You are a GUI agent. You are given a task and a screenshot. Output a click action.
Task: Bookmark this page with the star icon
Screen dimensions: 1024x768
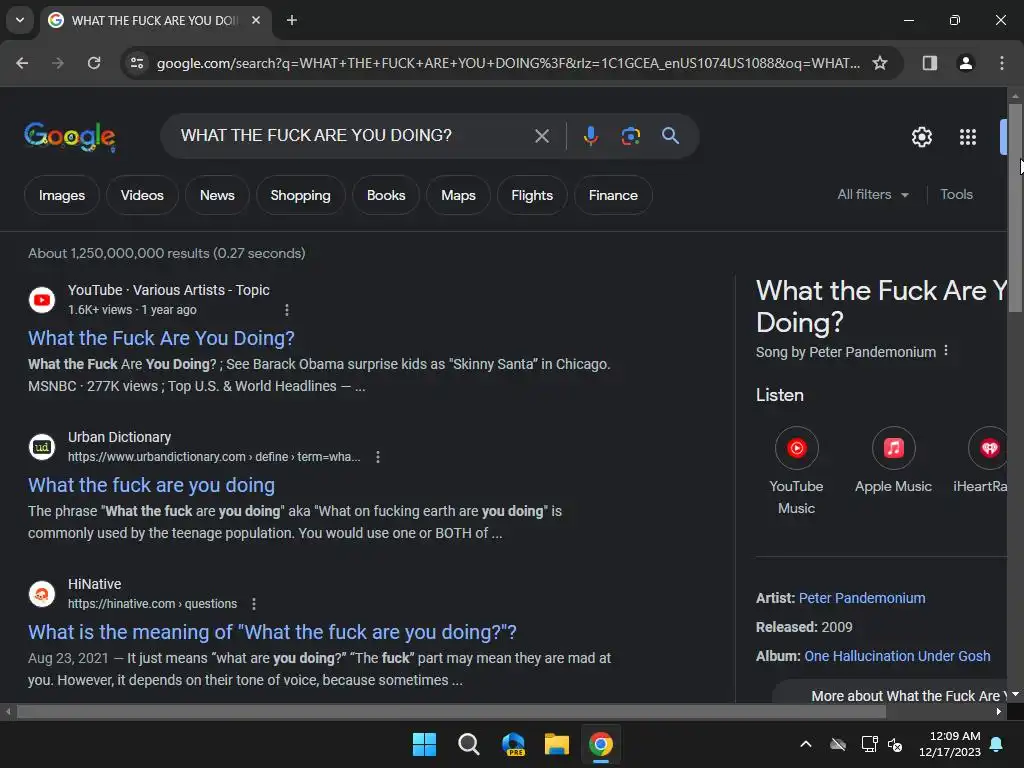pos(880,63)
